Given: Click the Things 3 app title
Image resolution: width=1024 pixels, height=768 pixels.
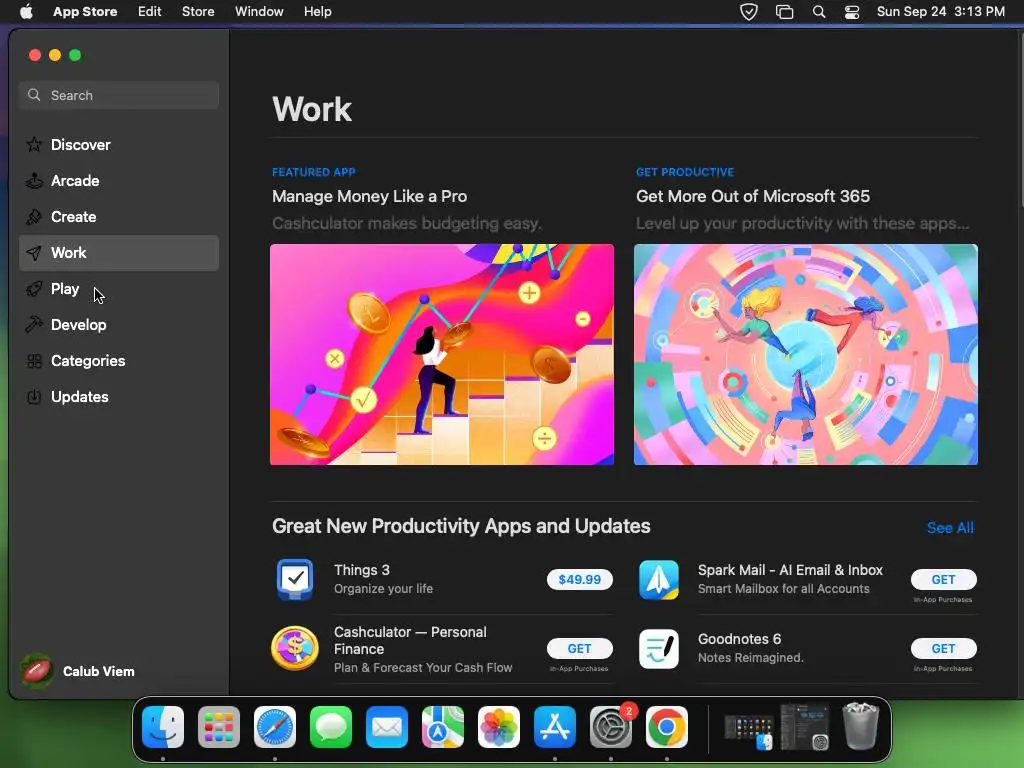Looking at the screenshot, I should [x=362, y=570].
